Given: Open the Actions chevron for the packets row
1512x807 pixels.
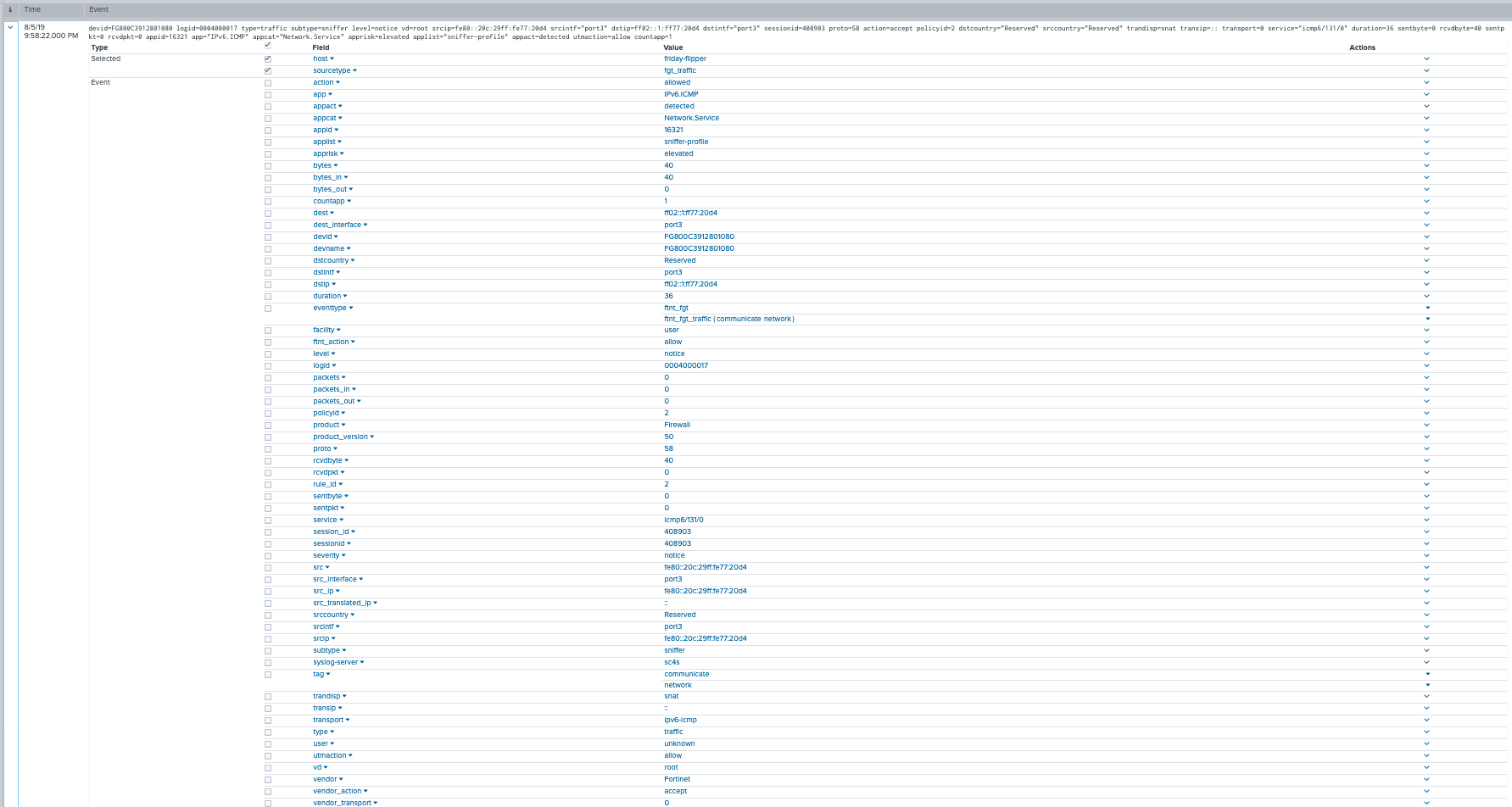Looking at the screenshot, I should click(x=1426, y=378).
